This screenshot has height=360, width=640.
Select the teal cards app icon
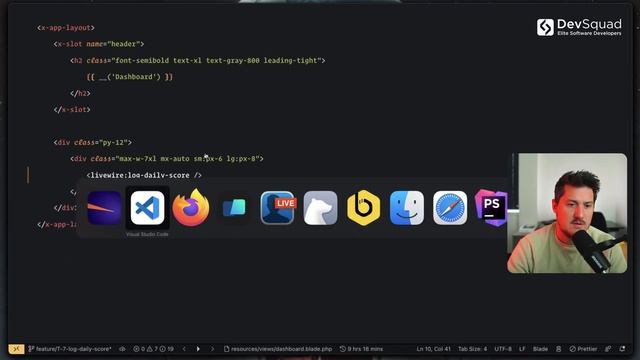tap(234, 208)
